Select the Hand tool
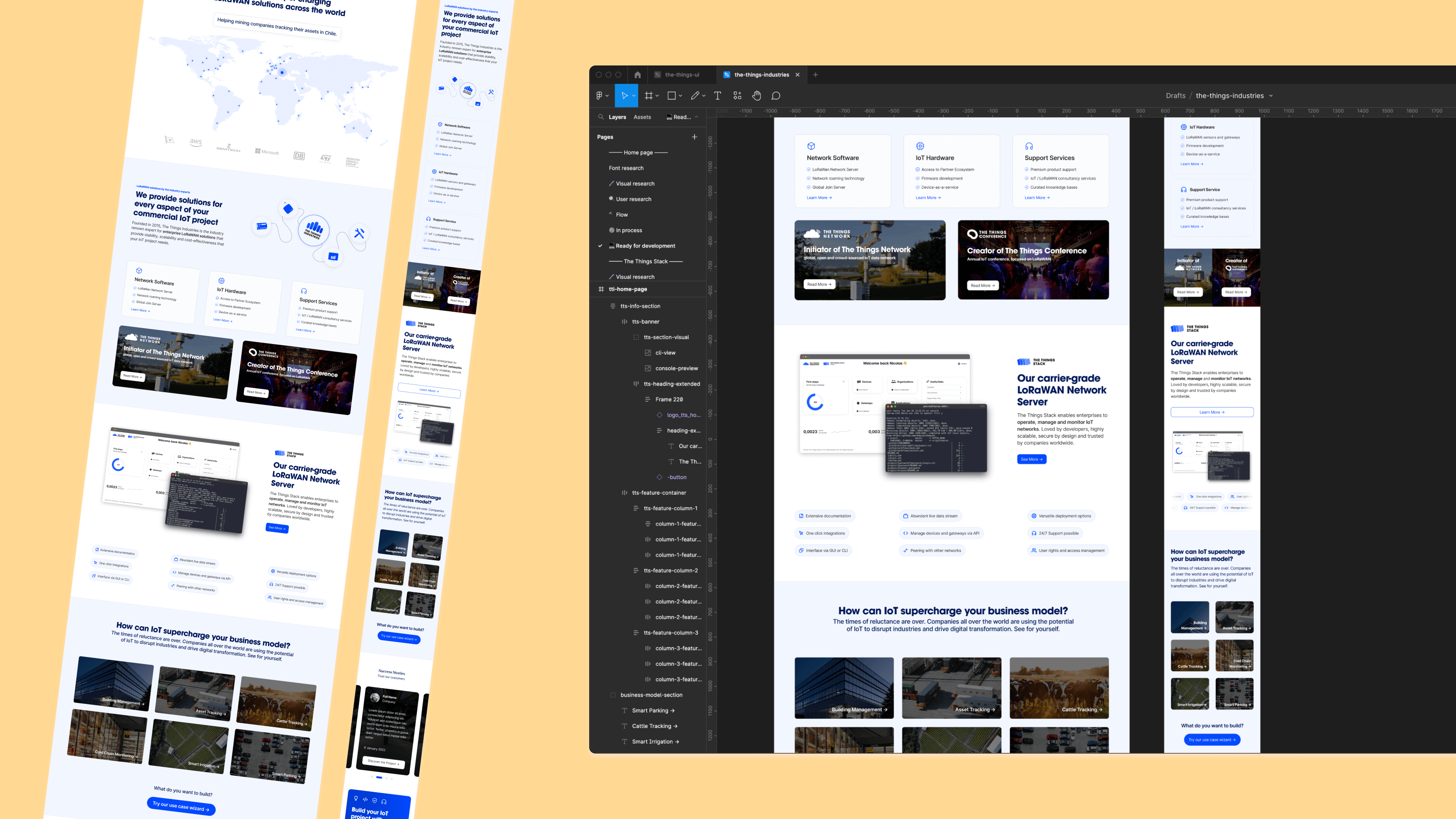 (x=756, y=96)
